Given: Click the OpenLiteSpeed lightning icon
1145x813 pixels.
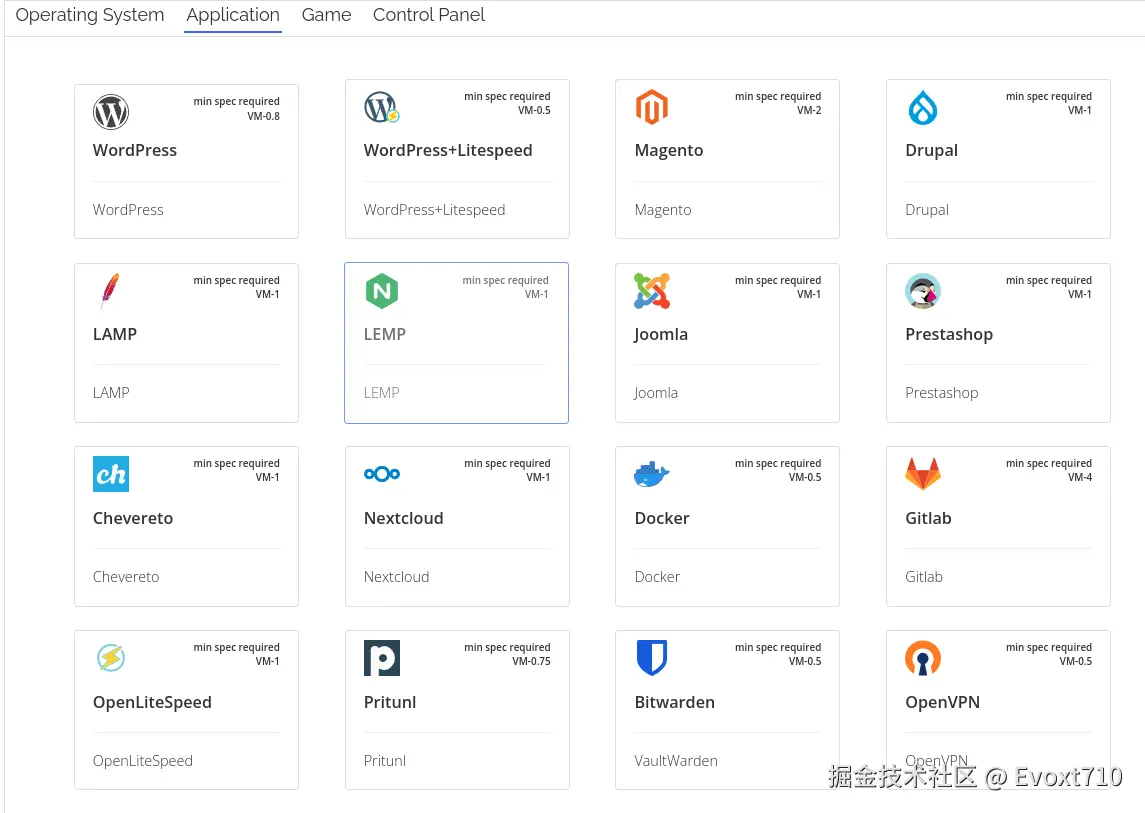Looking at the screenshot, I should tap(111, 657).
